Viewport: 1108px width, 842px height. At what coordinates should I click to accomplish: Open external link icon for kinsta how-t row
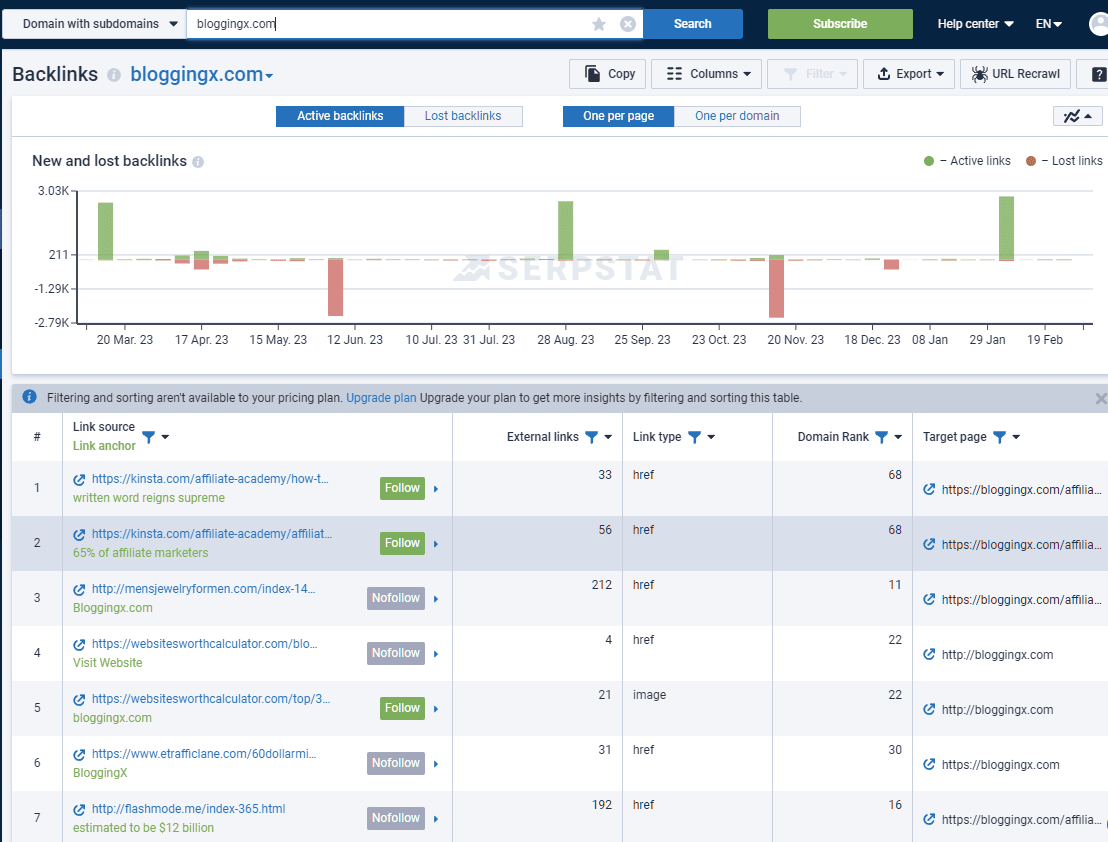tap(79, 480)
